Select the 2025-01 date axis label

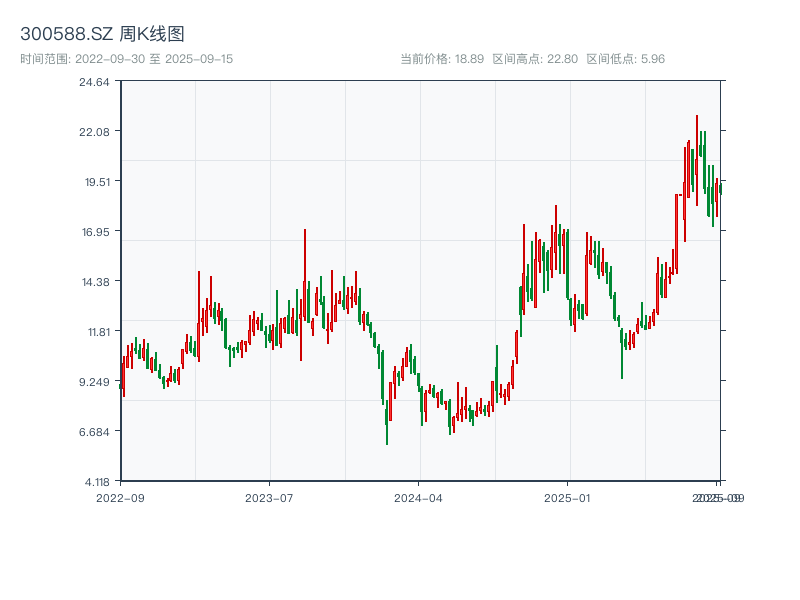(x=568, y=497)
